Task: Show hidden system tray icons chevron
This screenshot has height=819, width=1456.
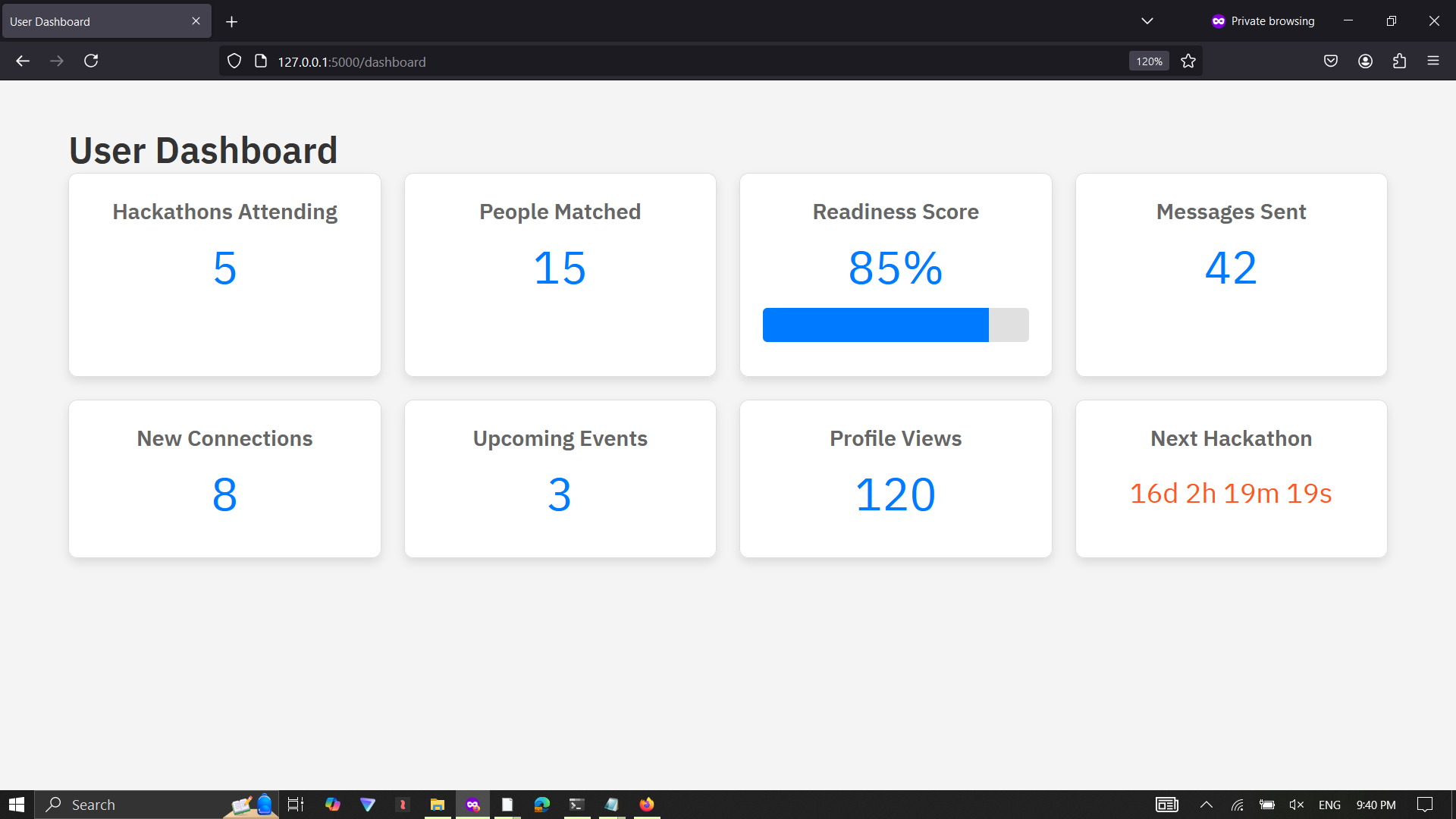Action: tap(1206, 805)
